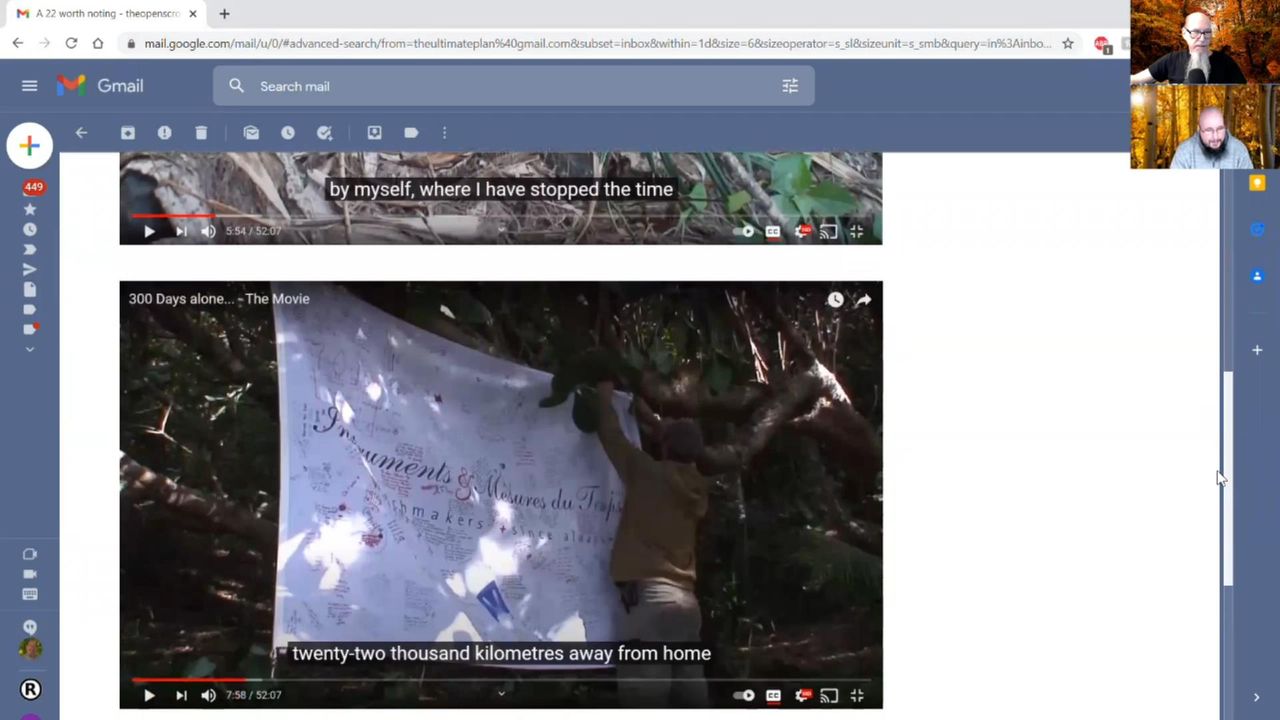1280x720 pixels.
Task: Snooze this email using clock icon
Action: (x=288, y=133)
